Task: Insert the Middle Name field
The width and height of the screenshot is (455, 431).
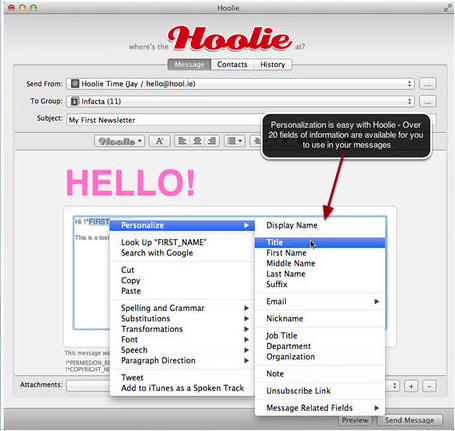Action: click(x=320, y=264)
